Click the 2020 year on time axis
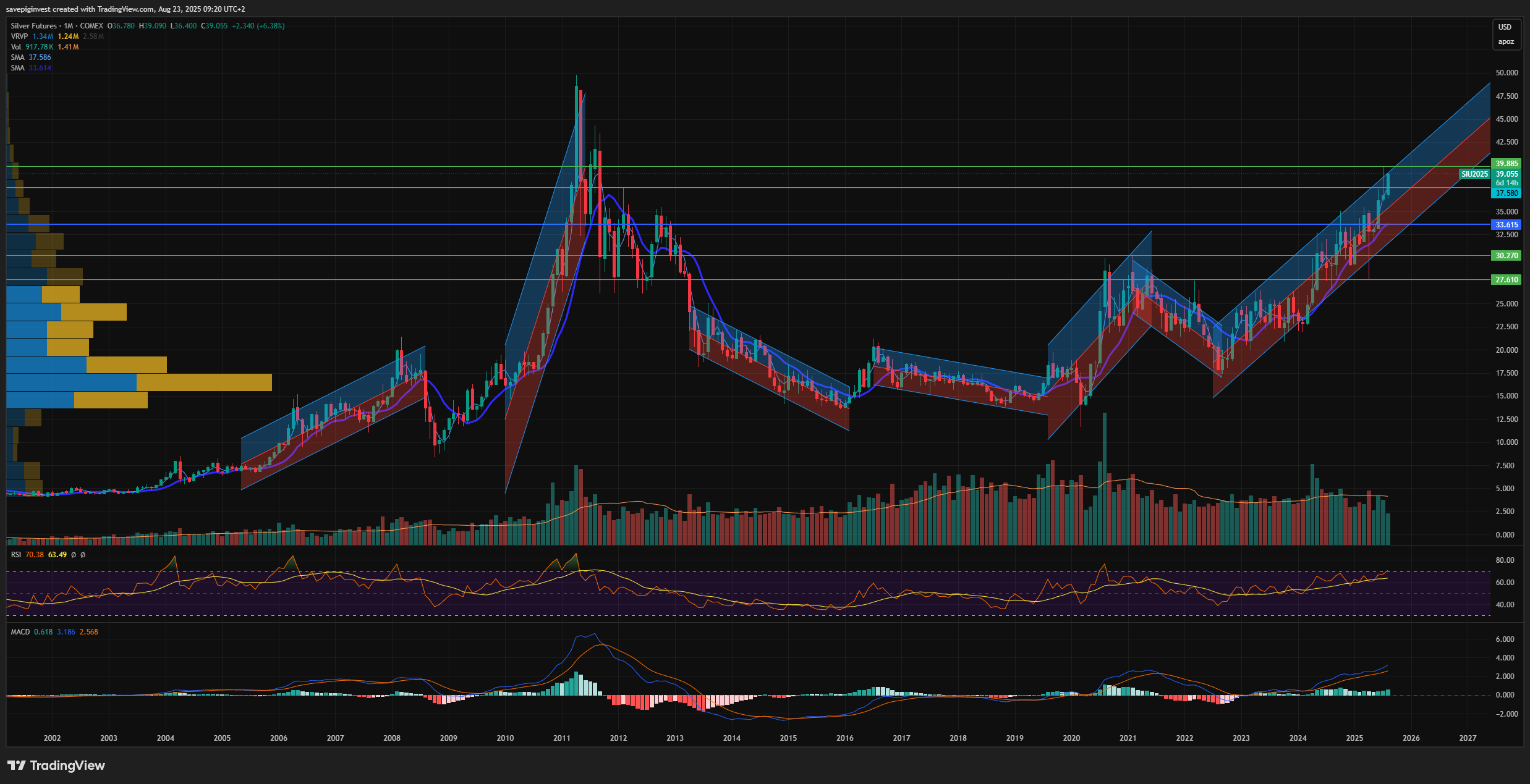The width and height of the screenshot is (1530, 784). (x=1071, y=738)
